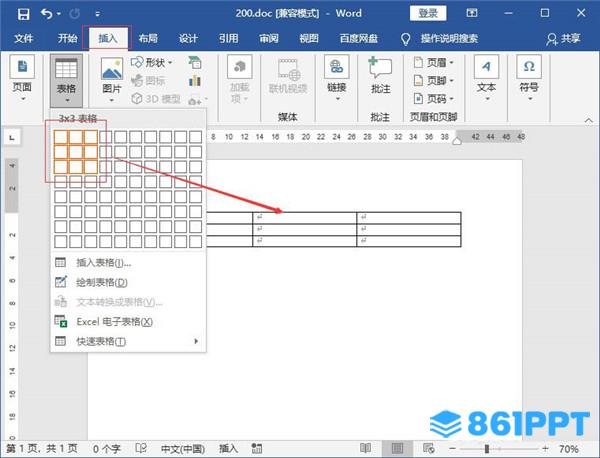Open the 图片 picture button
Viewport: 600px width, 458px height.
[x=112, y=81]
